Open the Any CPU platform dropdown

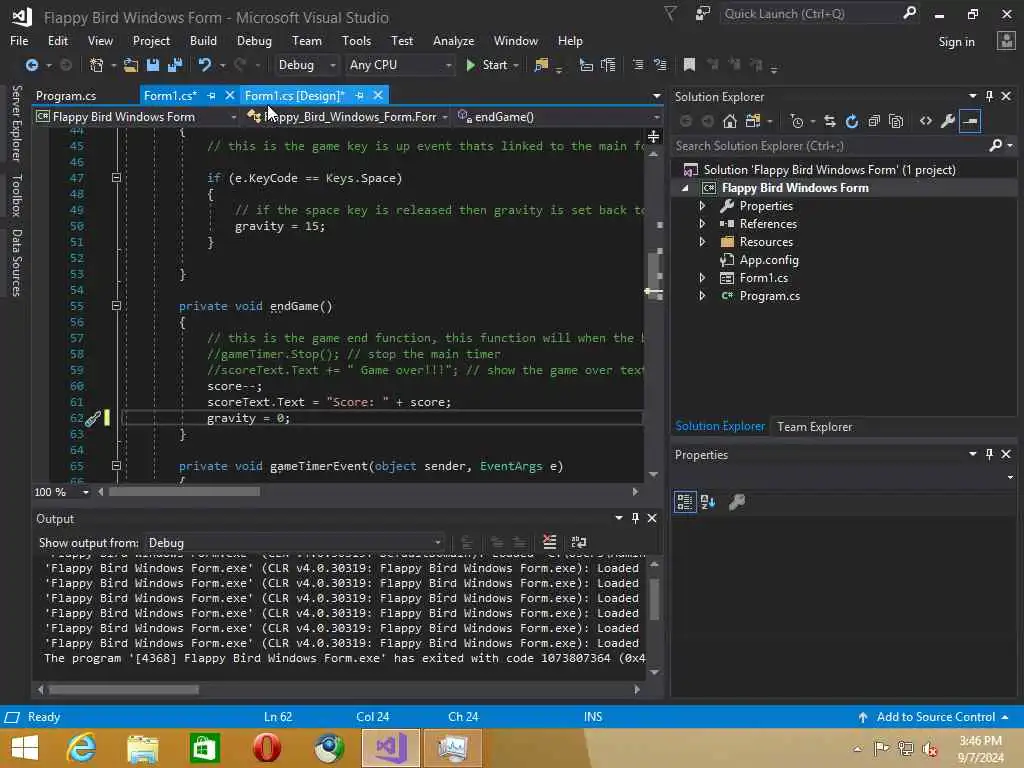400,65
